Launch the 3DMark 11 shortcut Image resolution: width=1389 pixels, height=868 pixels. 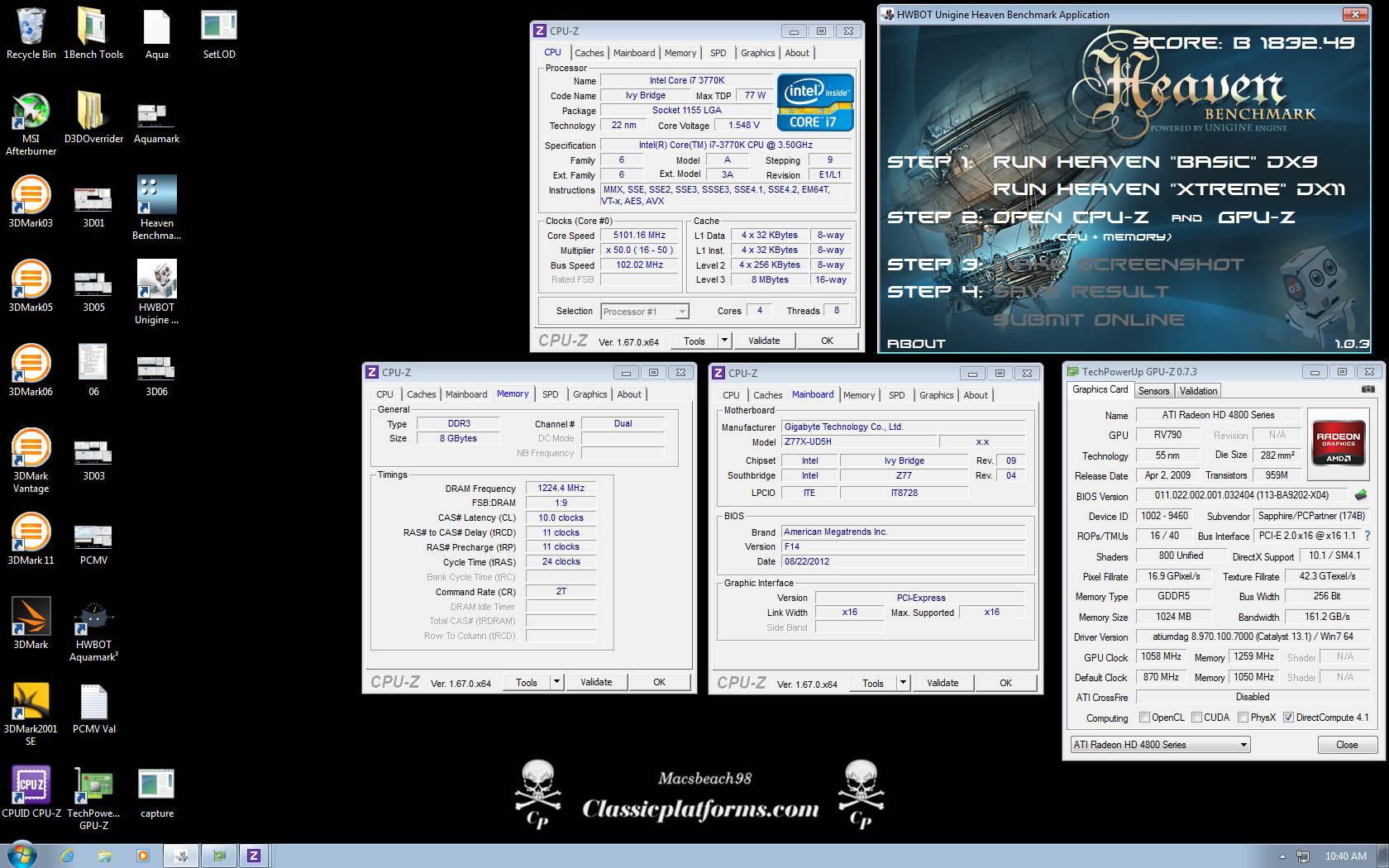coord(31,539)
